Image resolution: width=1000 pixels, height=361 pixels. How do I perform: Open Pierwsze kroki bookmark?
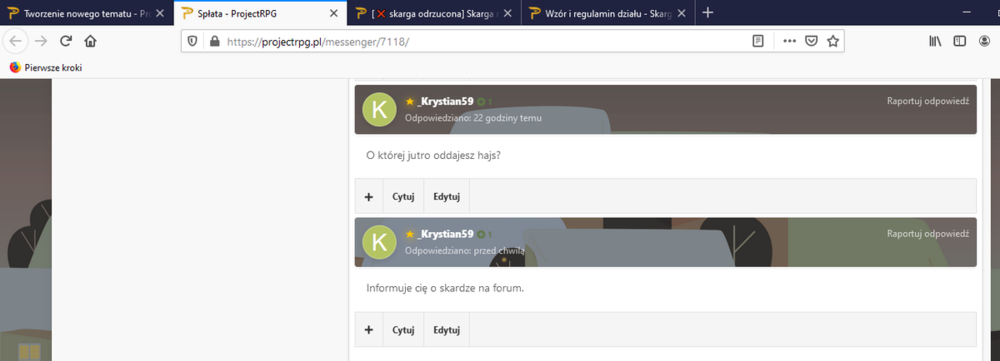pyautogui.click(x=46, y=68)
